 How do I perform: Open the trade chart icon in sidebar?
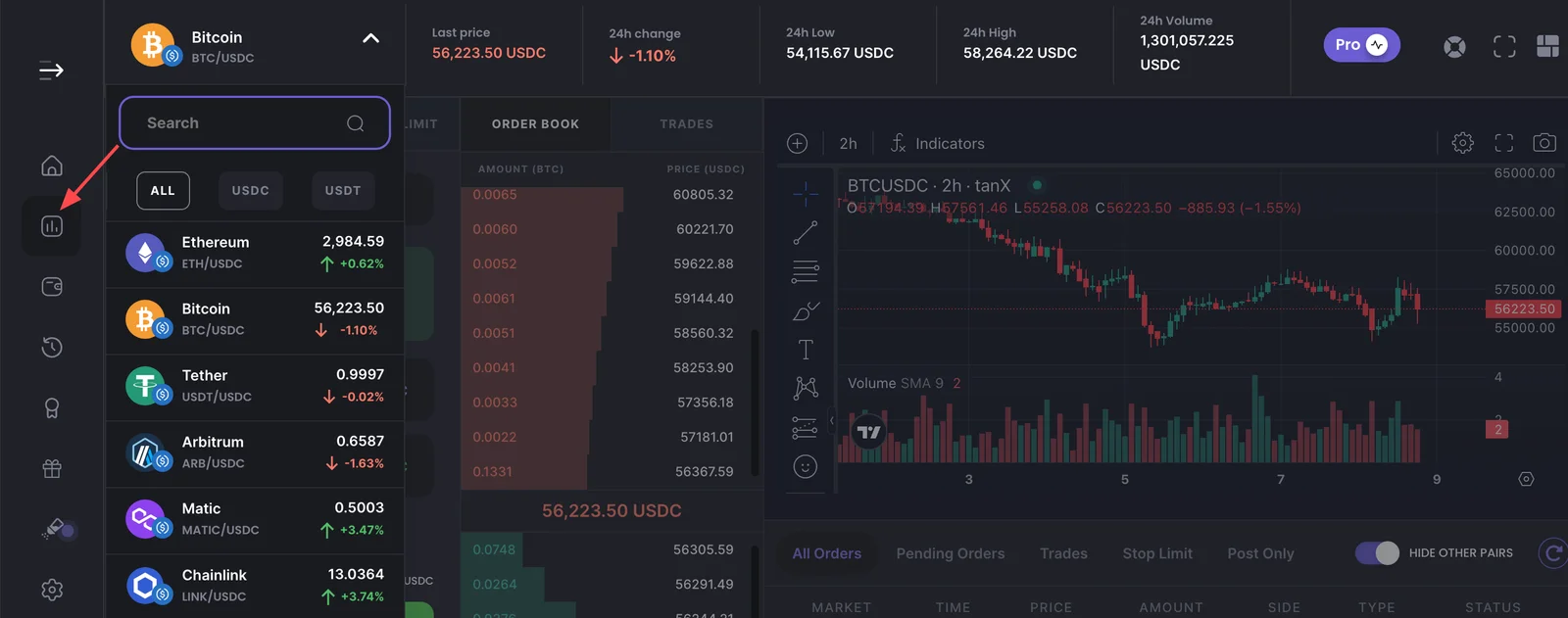tap(52, 226)
